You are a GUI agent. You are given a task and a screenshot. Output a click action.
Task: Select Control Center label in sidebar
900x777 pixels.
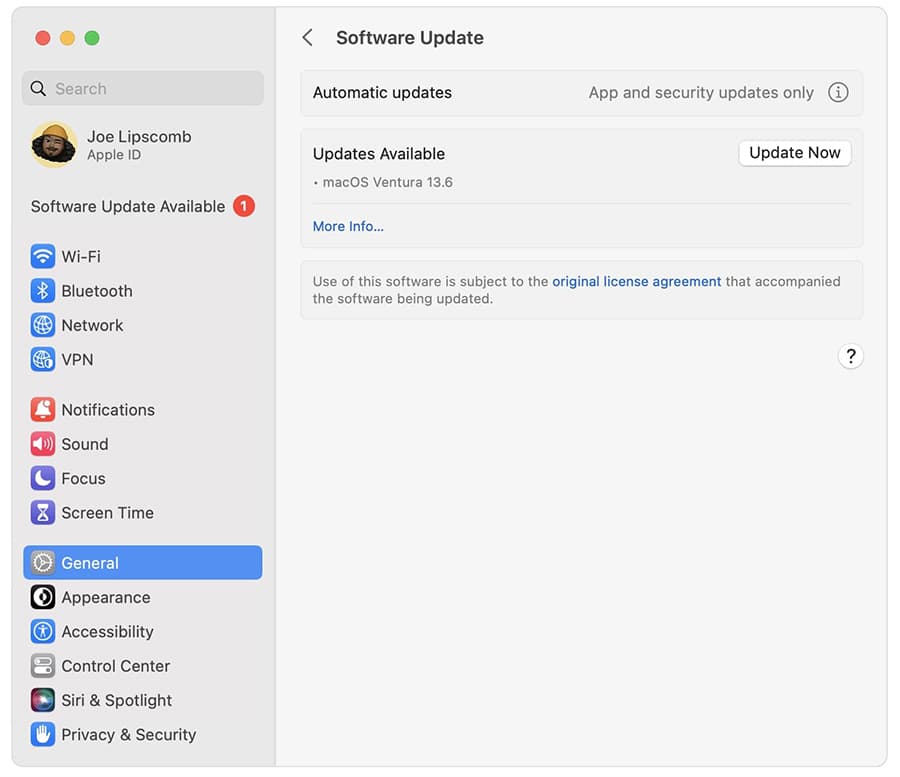115,666
